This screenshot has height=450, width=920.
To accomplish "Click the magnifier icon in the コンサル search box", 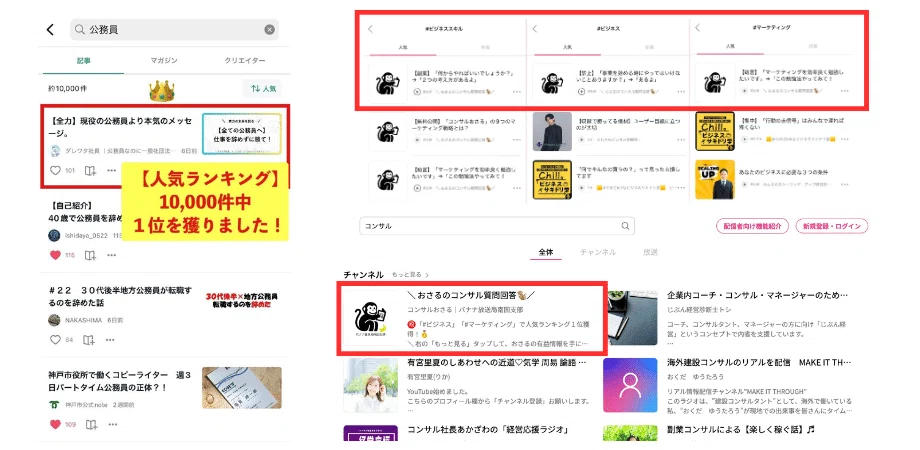I will click(x=626, y=226).
